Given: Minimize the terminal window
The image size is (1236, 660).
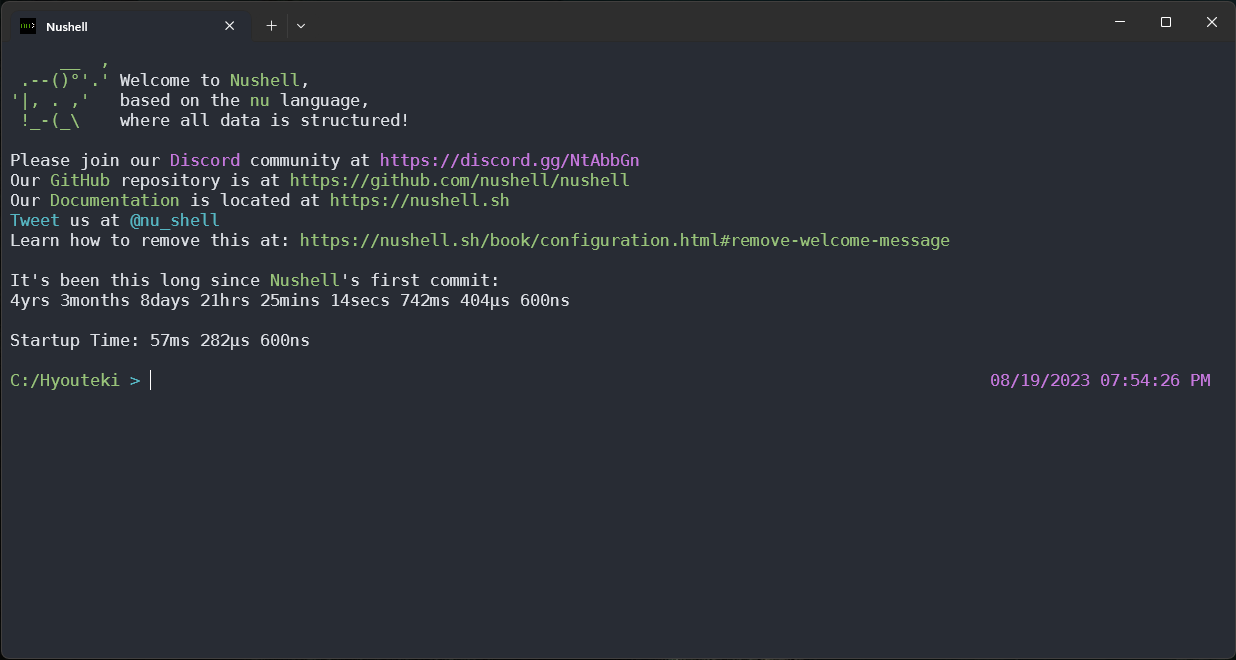Looking at the screenshot, I should pyautogui.click(x=1119, y=21).
